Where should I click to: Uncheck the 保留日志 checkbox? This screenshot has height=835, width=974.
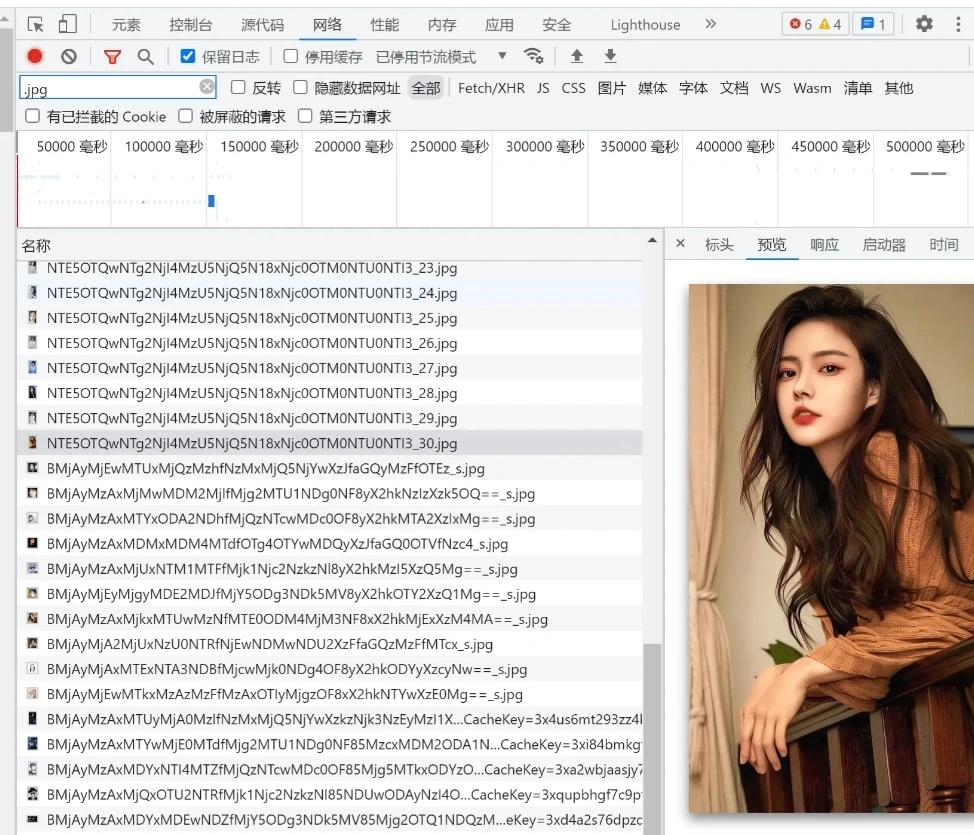pyautogui.click(x=188, y=56)
